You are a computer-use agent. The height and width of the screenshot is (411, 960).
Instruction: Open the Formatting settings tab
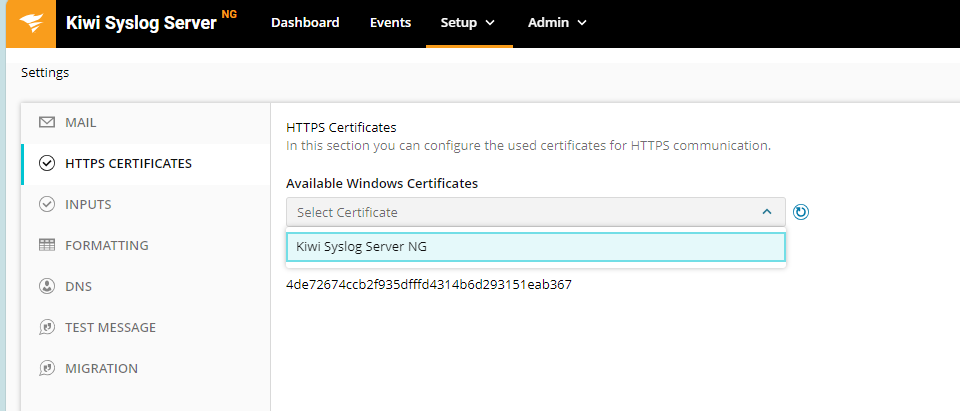click(x=146, y=245)
